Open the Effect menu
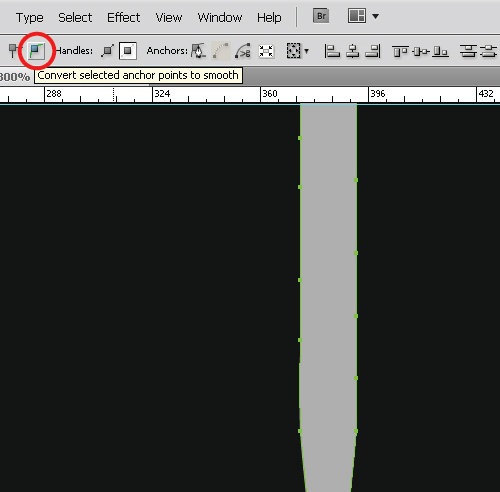This screenshot has width=500, height=492. (x=123, y=17)
